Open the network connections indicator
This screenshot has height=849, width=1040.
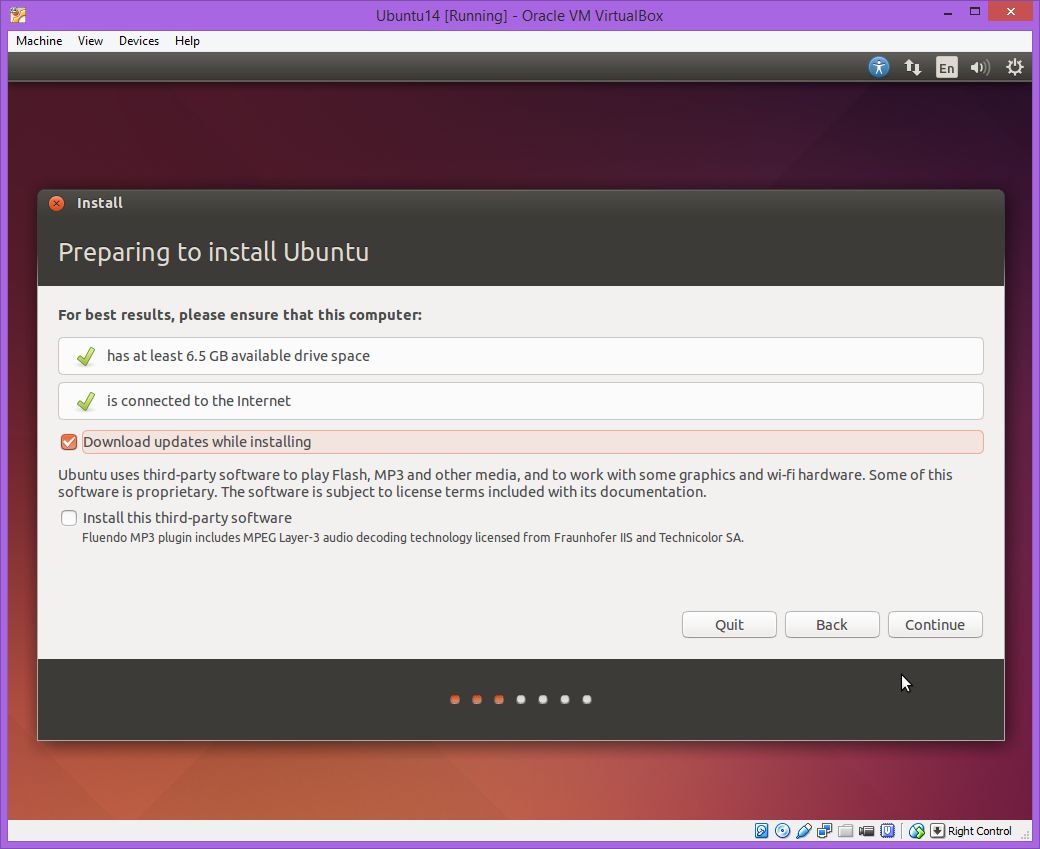coord(913,67)
